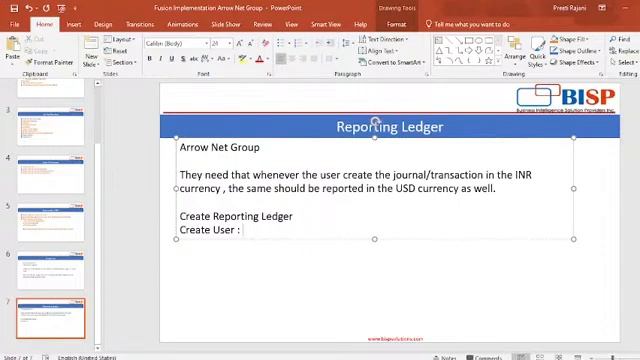
Task: Switch to the Transitions tab
Action: (x=140, y=24)
